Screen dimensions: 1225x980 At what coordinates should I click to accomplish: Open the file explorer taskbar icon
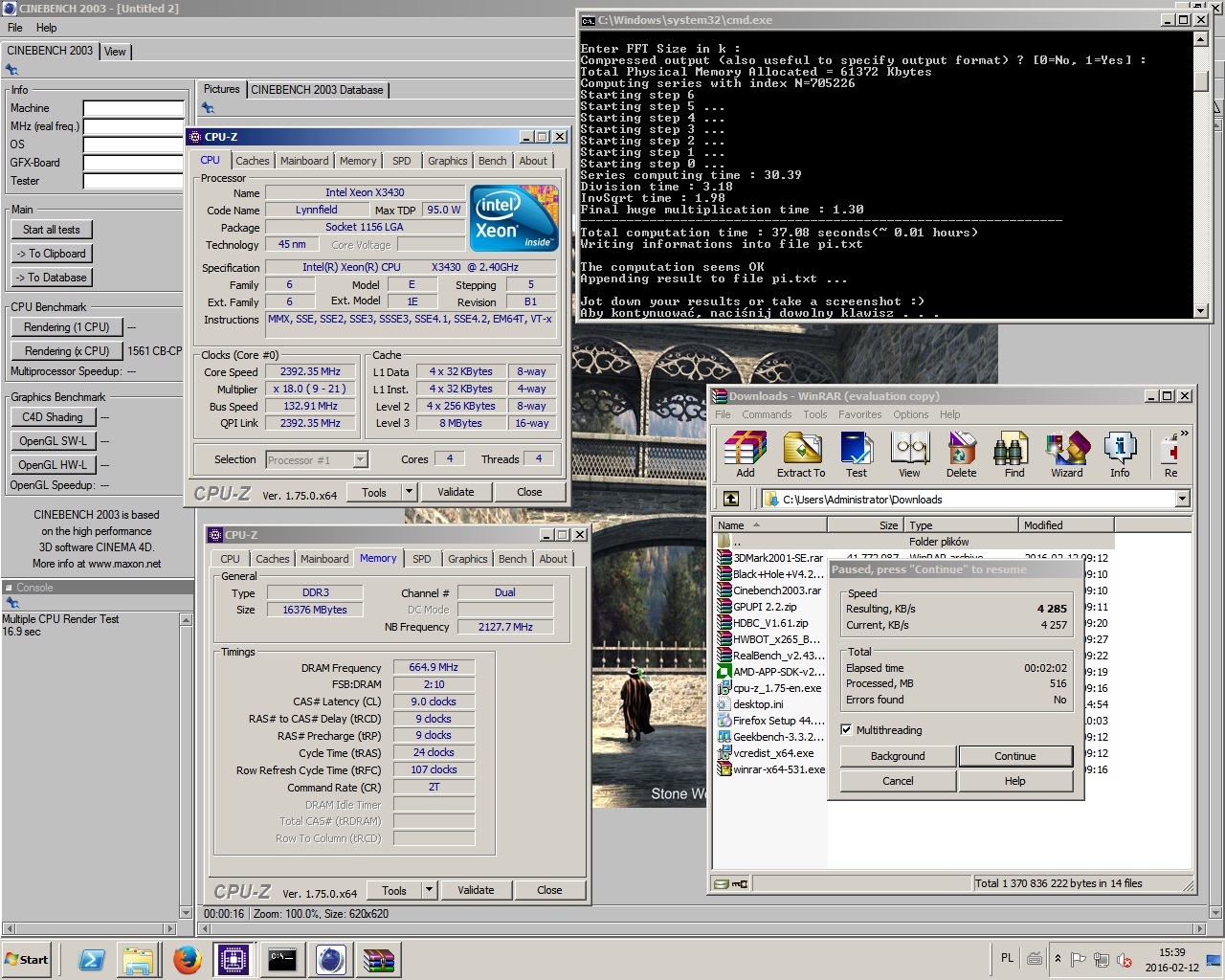[139, 959]
